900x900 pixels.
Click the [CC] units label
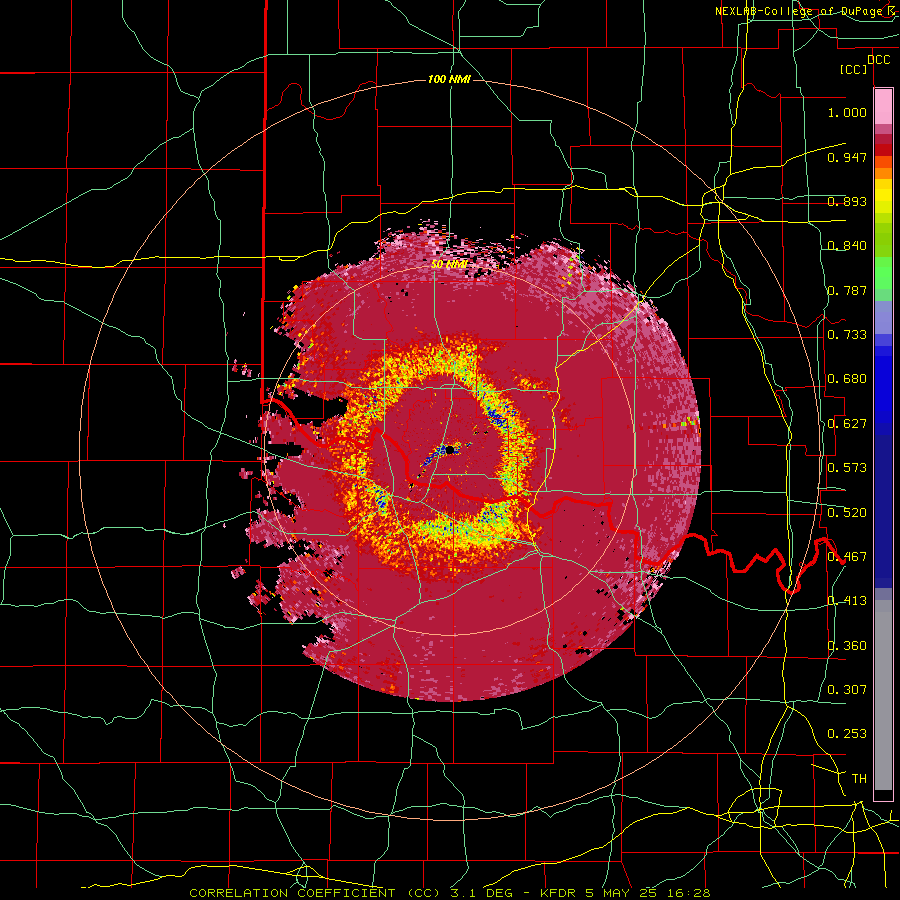pyautogui.click(x=854, y=69)
